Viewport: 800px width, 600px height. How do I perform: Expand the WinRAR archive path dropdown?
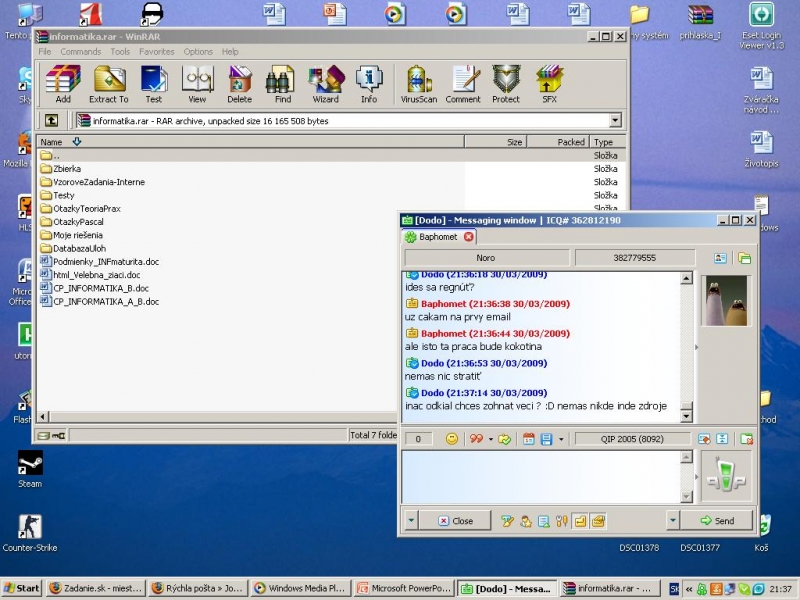point(615,120)
